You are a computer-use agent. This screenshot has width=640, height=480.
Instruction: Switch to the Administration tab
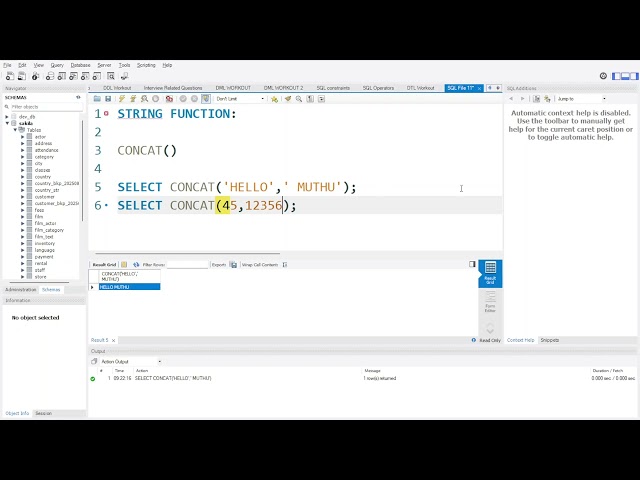(x=20, y=289)
